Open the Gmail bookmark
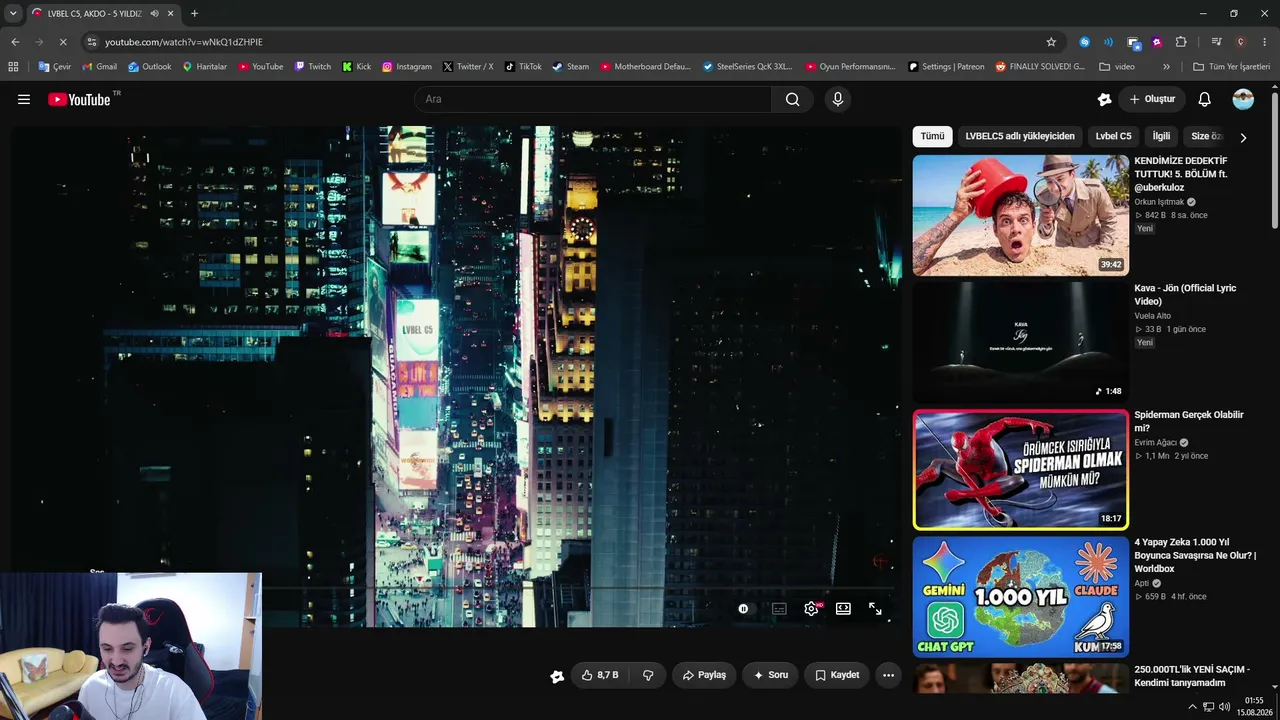Screen dimensions: 1280x720 (x=99, y=67)
